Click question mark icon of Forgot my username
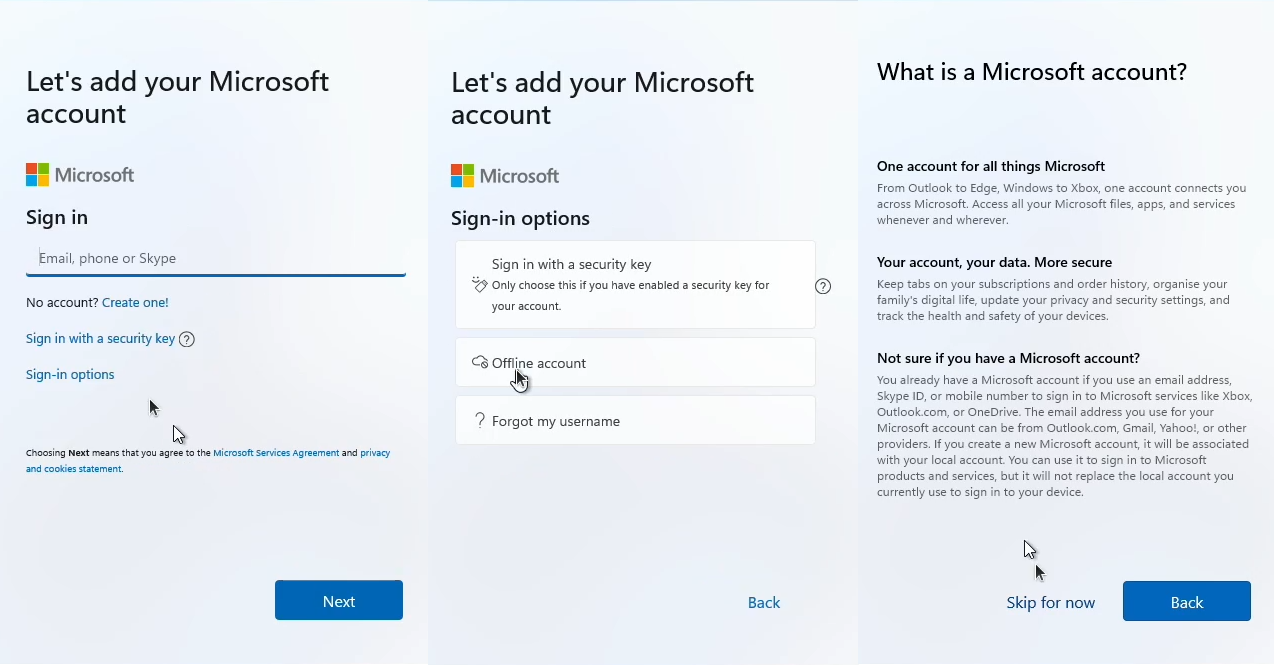1274x665 pixels. pos(480,421)
